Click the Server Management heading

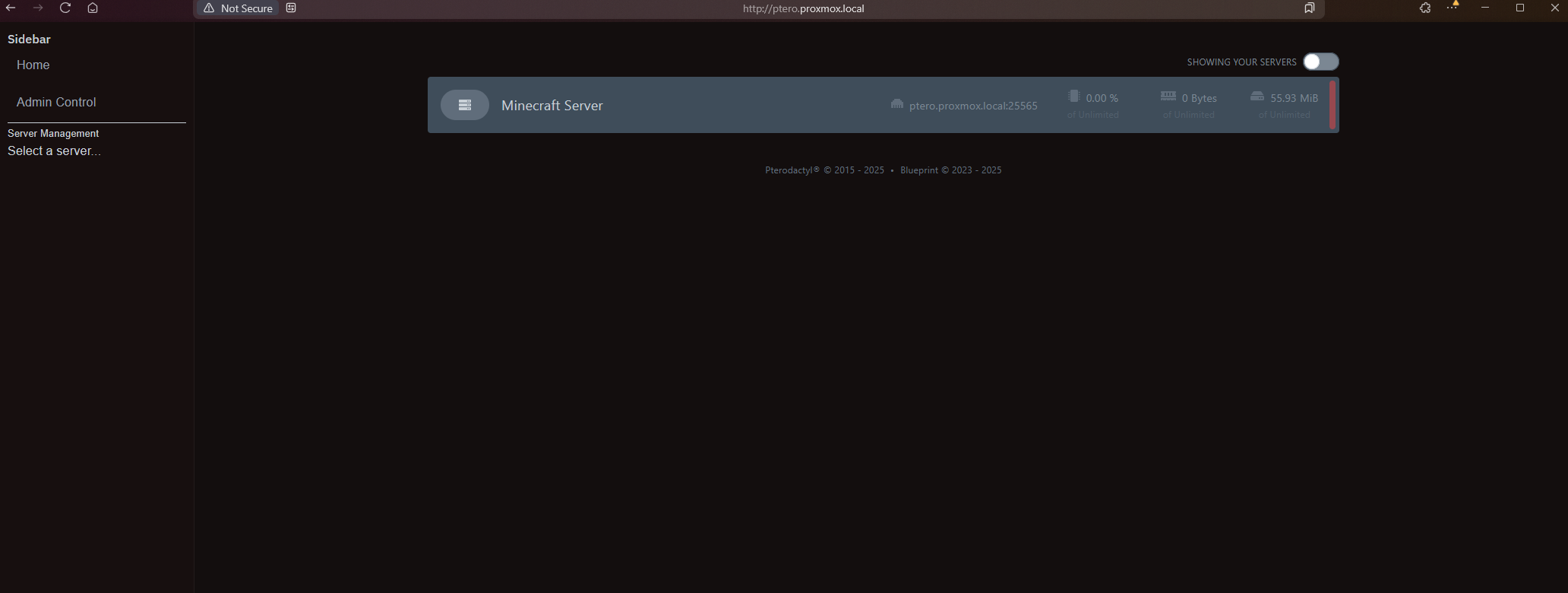pyautogui.click(x=53, y=133)
